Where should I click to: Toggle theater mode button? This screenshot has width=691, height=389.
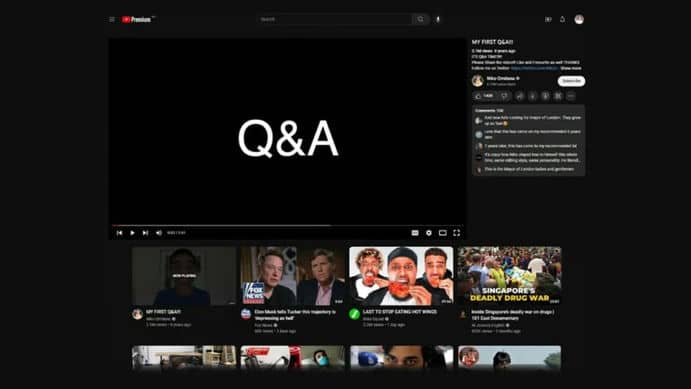(x=442, y=233)
